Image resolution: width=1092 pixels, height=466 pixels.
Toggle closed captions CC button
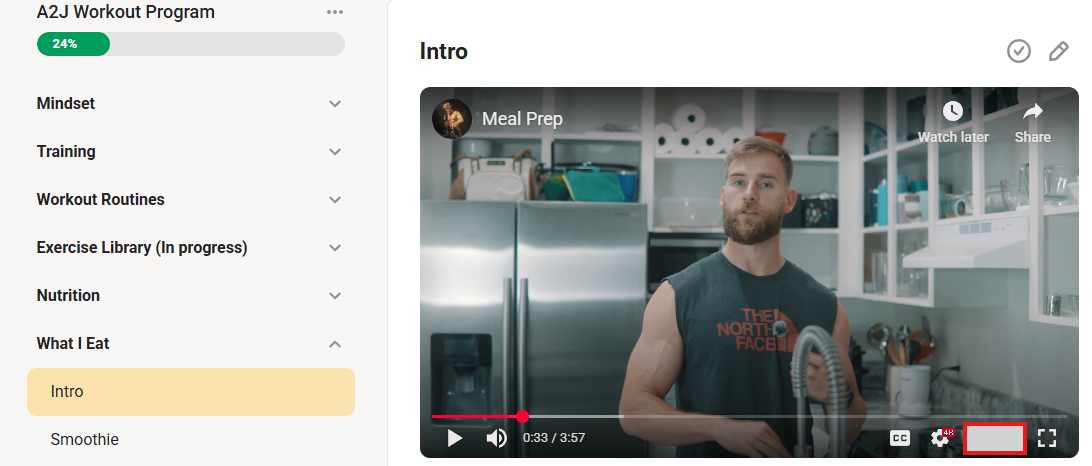click(900, 438)
